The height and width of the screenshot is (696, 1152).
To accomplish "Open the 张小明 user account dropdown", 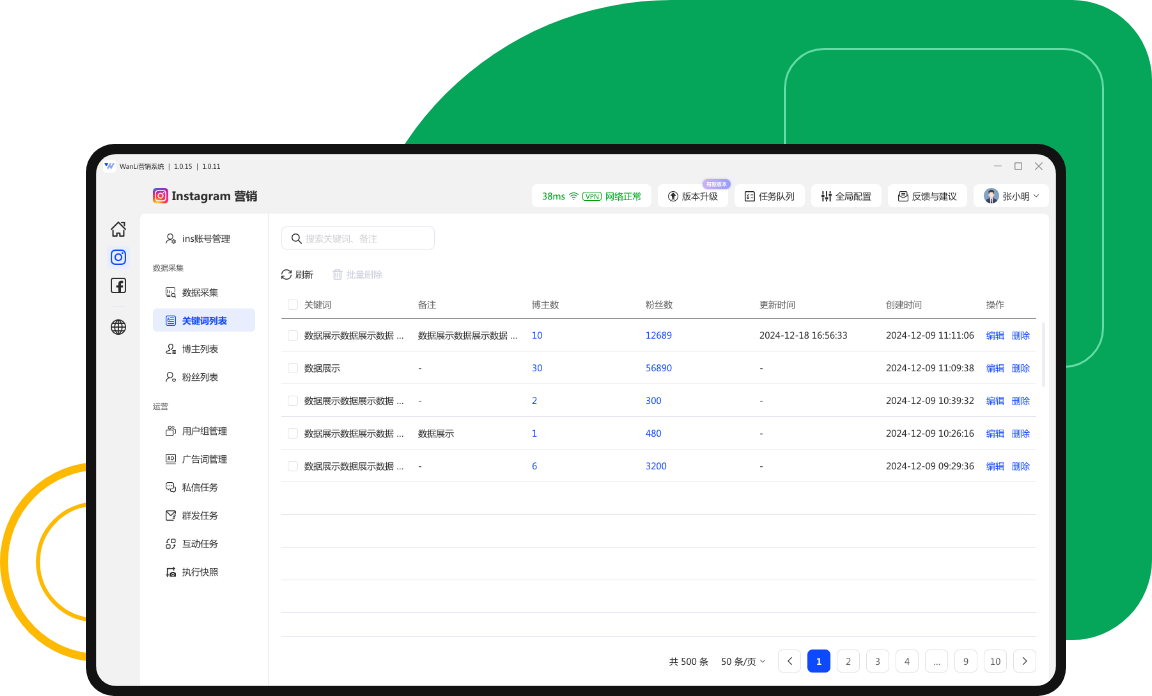I will [x=1011, y=196].
